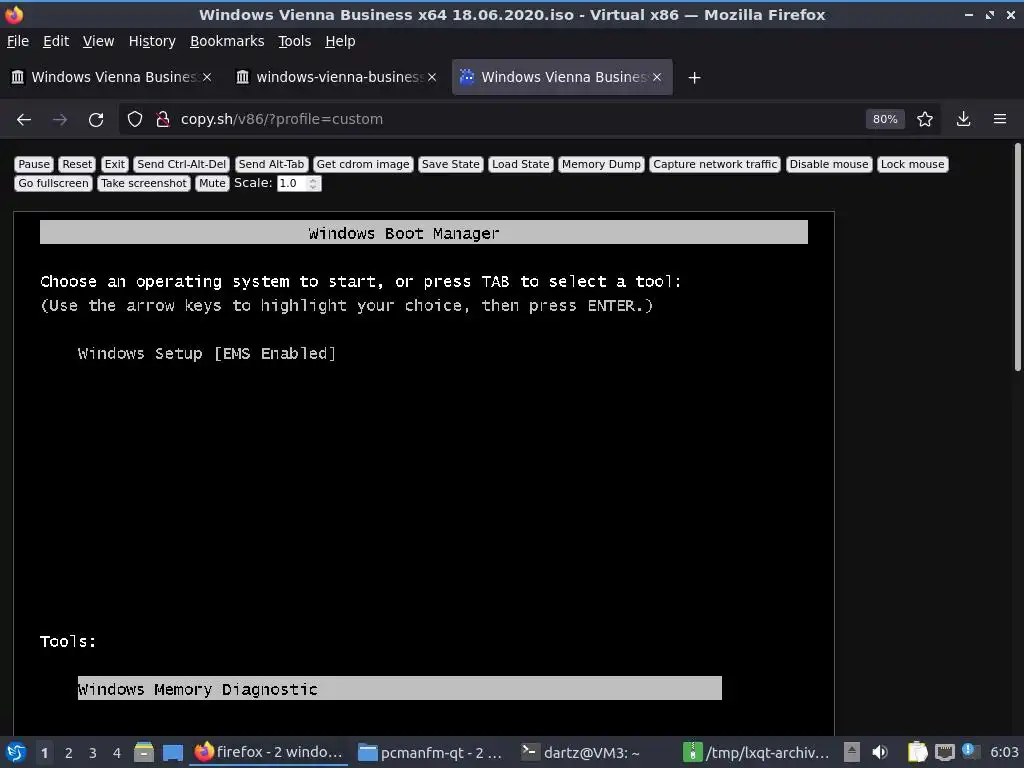Close the active Windows Vienna Business tab
This screenshot has width=1024, height=768.
657,77
